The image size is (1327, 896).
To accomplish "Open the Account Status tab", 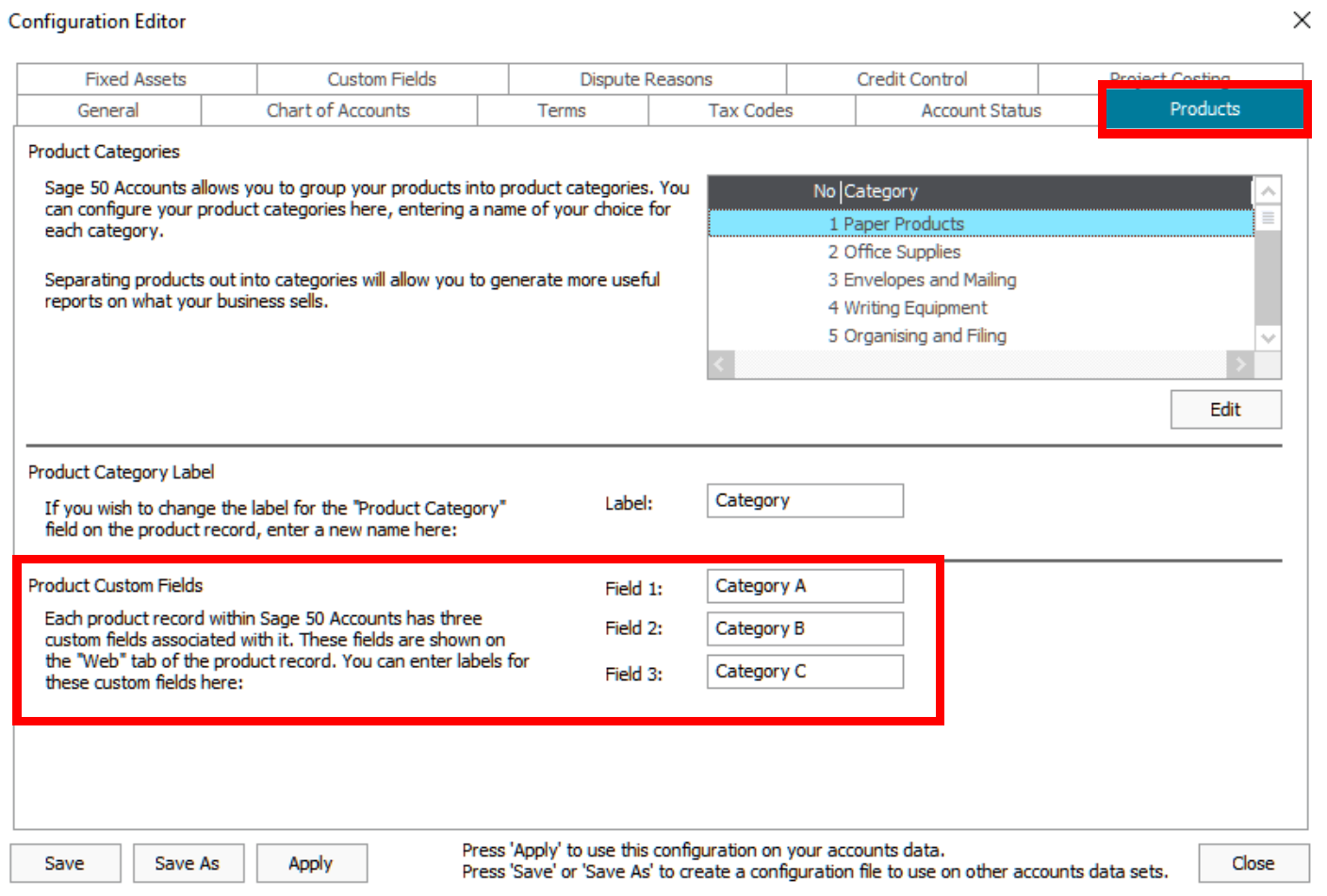I will pyautogui.click(x=980, y=110).
